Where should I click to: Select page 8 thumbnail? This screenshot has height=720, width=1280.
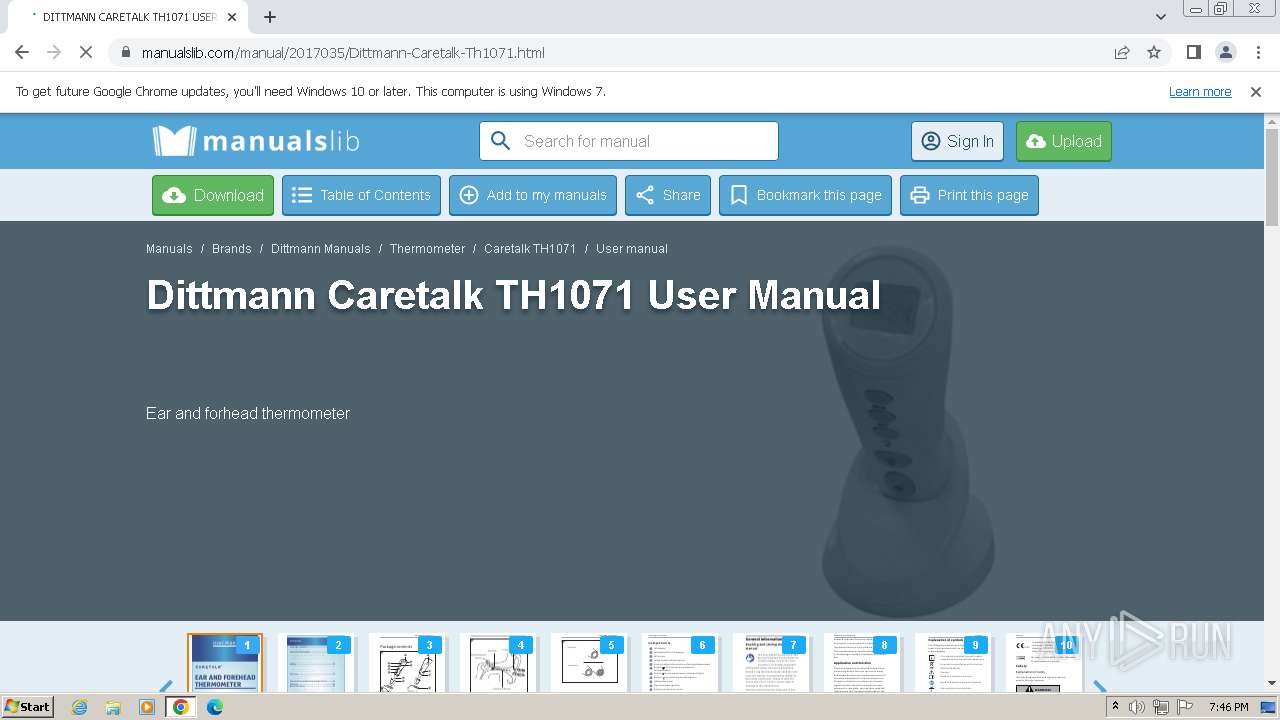click(x=862, y=662)
